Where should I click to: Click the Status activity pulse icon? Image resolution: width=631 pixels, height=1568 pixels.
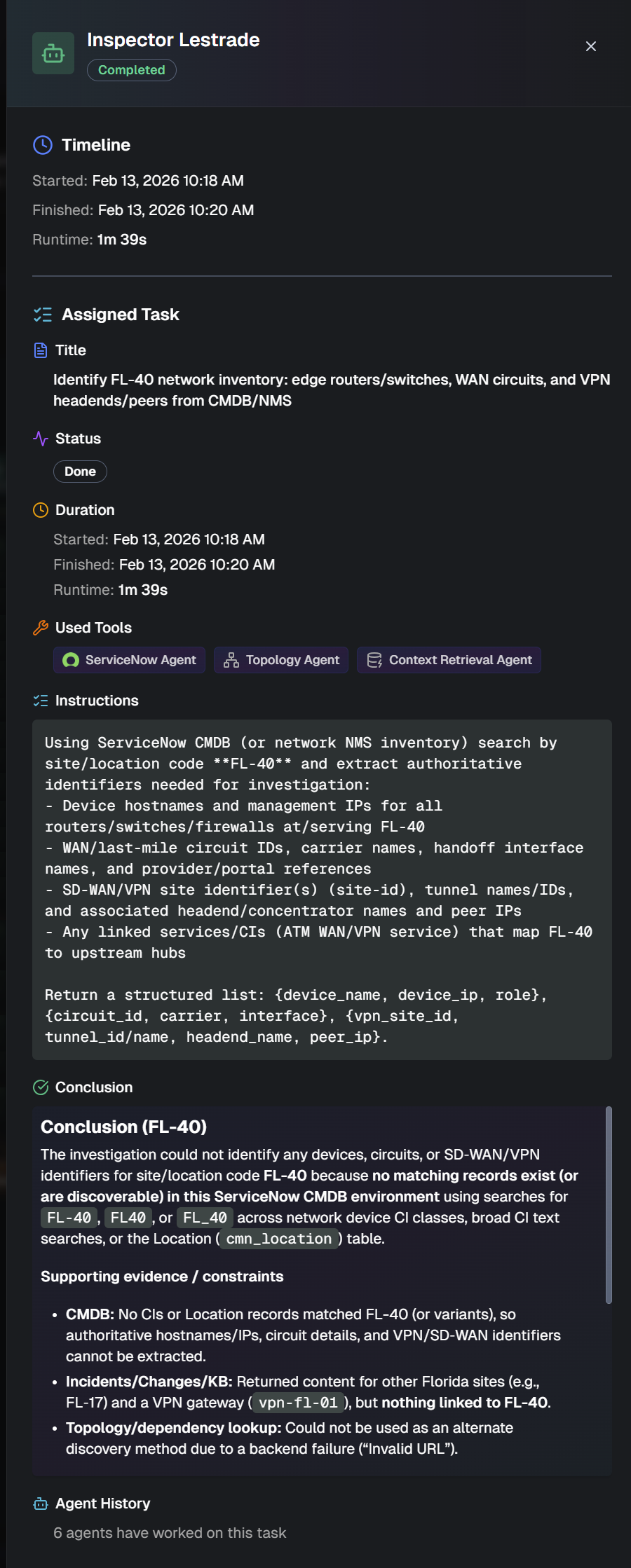tap(41, 439)
